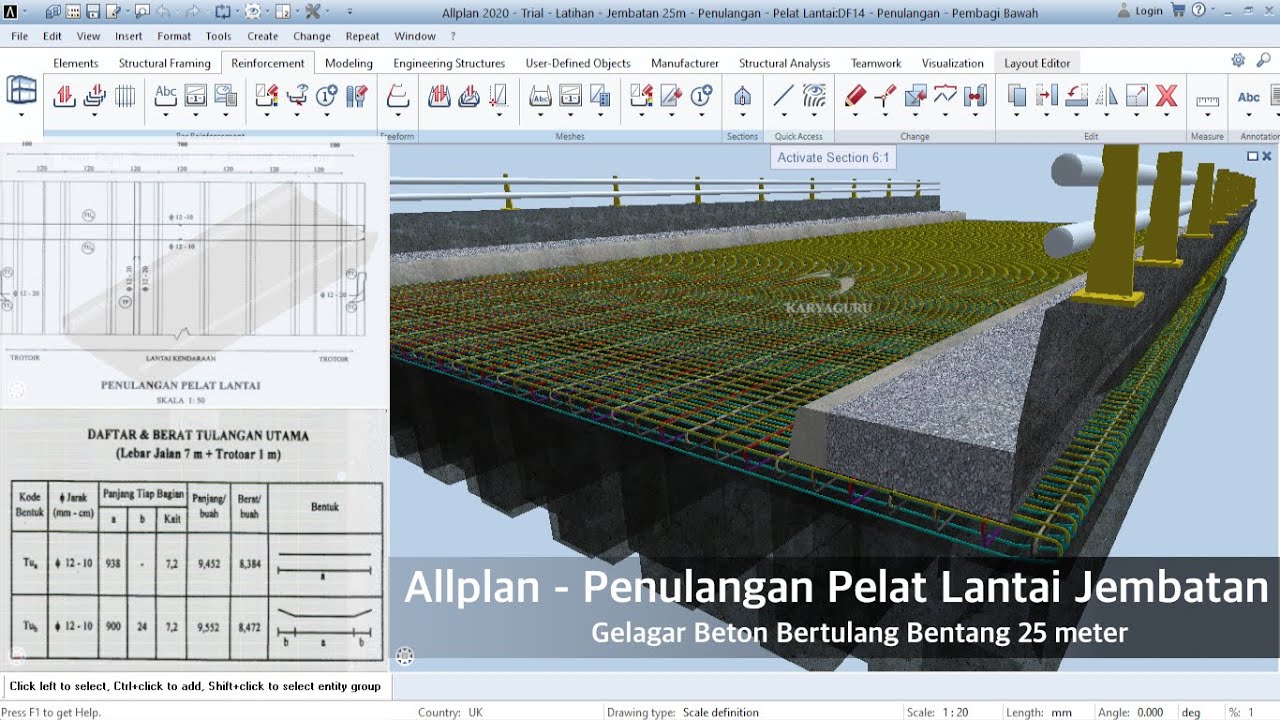Screen dimensions: 1280x720
Task: Switch to the Layout Editor tab
Action: (x=1037, y=63)
